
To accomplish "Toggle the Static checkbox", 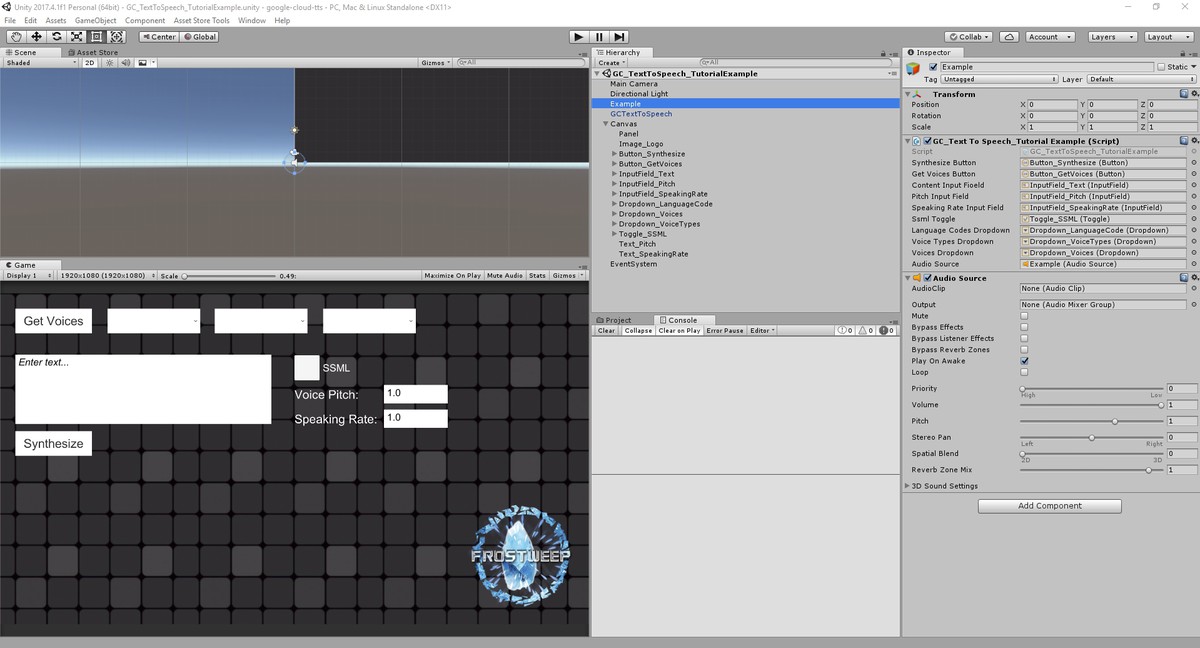I will (1162, 67).
